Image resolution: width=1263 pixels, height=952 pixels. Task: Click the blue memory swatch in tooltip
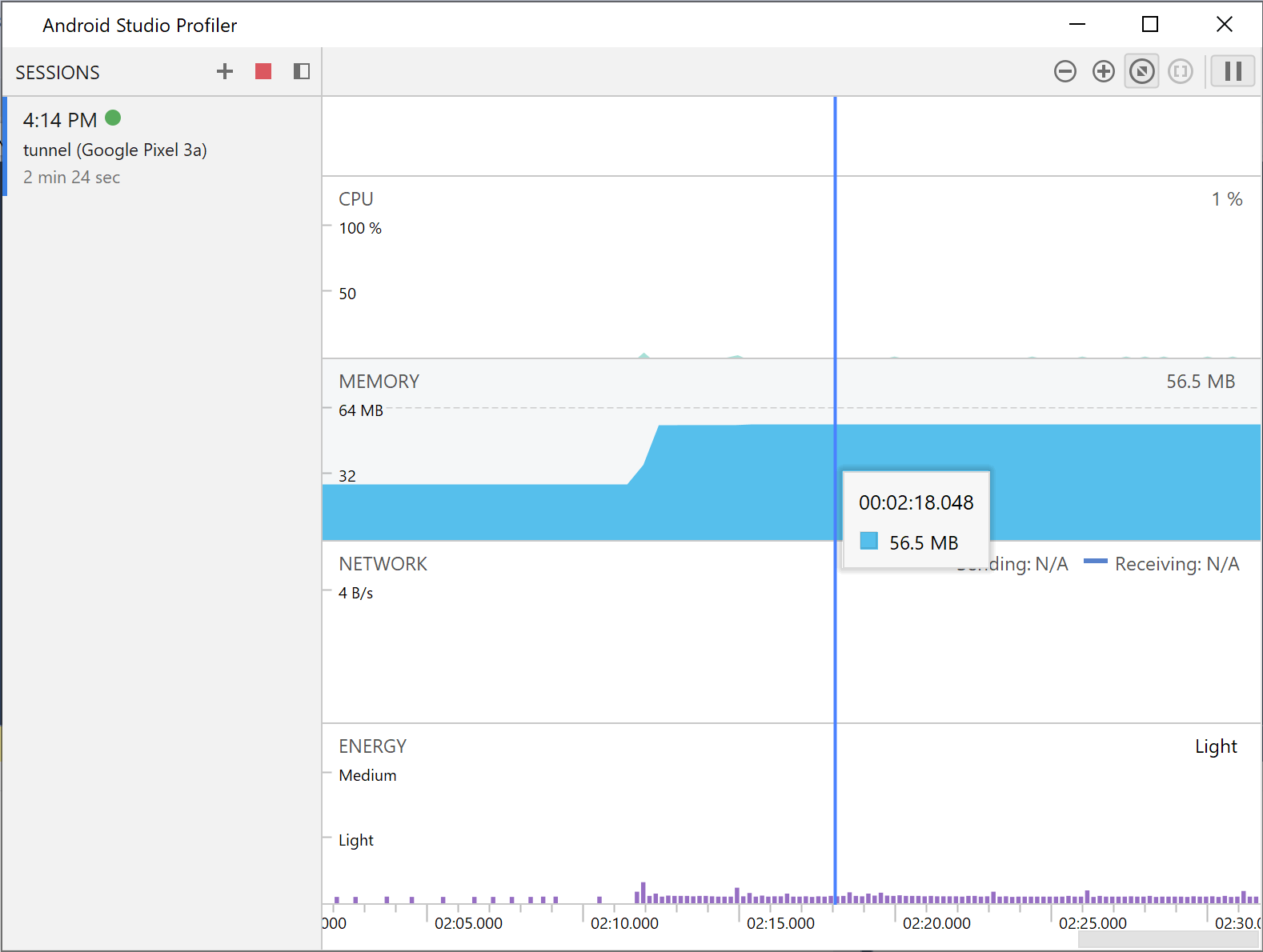[x=868, y=542]
